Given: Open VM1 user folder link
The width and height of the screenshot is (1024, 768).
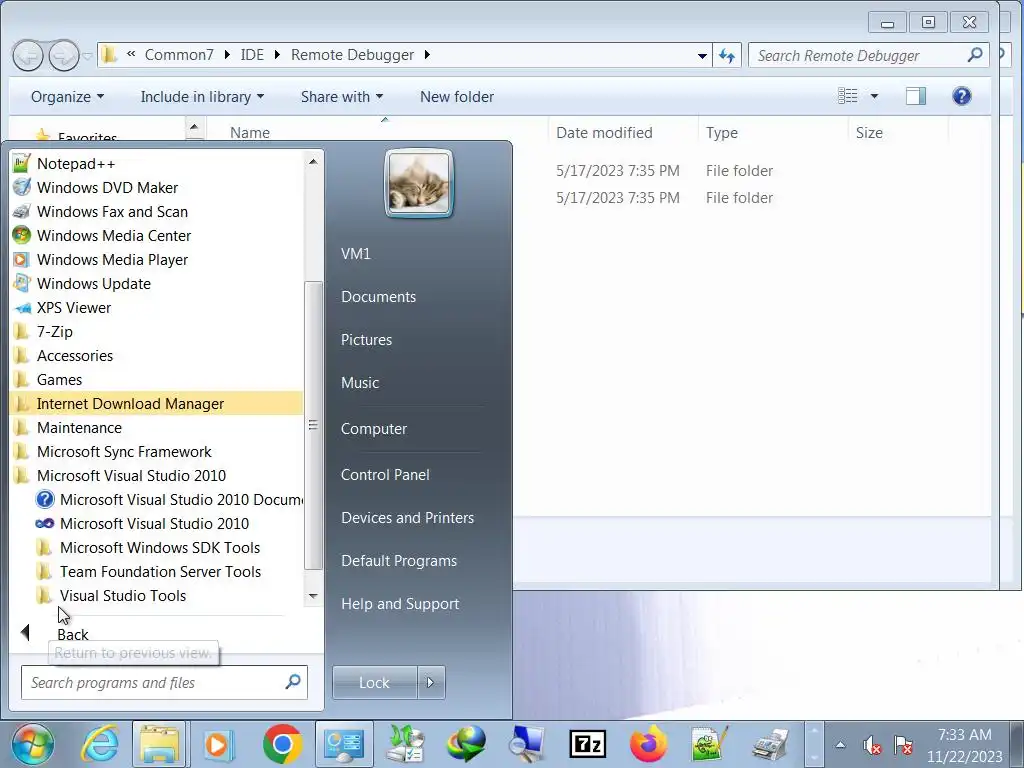Looking at the screenshot, I should coord(356,254).
